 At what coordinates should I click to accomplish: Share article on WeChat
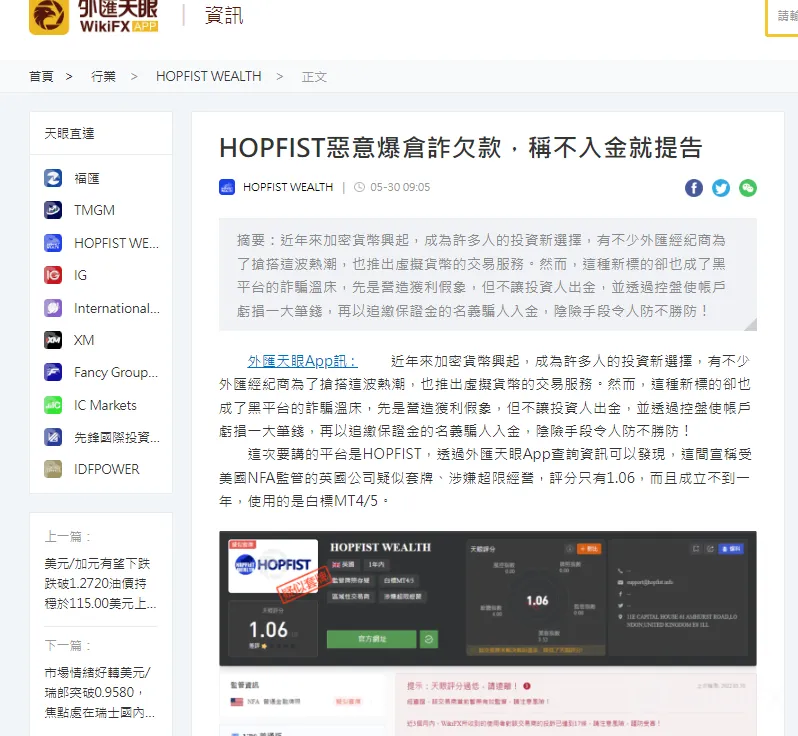(x=748, y=188)
